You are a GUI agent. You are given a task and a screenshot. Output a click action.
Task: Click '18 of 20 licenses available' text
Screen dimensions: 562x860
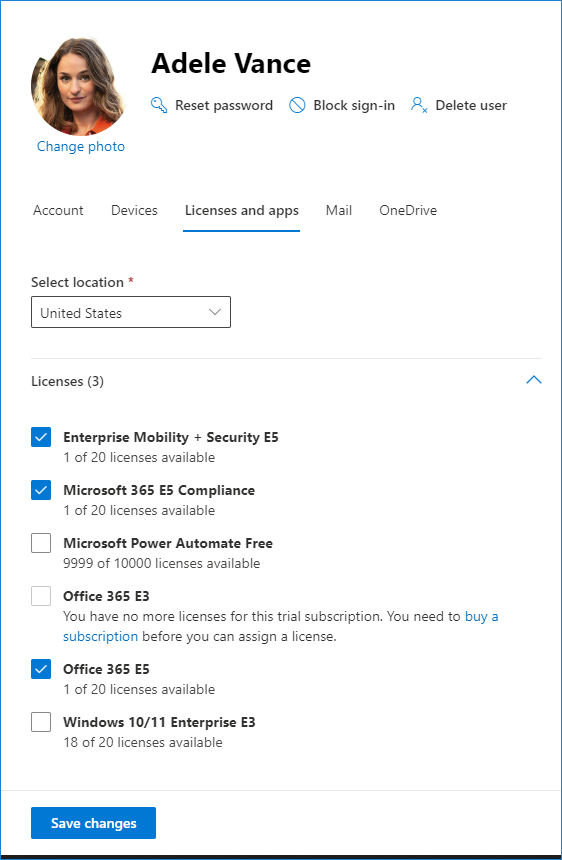(x=143, y=742)
